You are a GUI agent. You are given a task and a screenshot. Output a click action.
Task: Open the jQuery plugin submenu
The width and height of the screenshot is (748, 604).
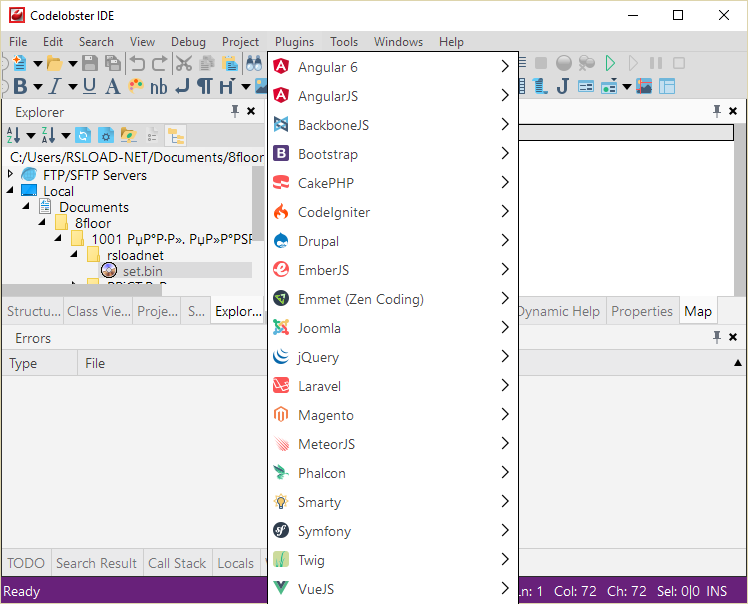(x=393, y=356)
